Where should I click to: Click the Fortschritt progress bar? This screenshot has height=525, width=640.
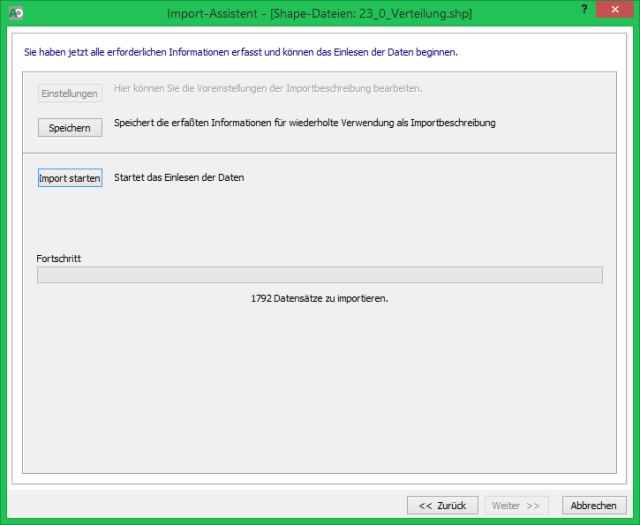(319, 275)
